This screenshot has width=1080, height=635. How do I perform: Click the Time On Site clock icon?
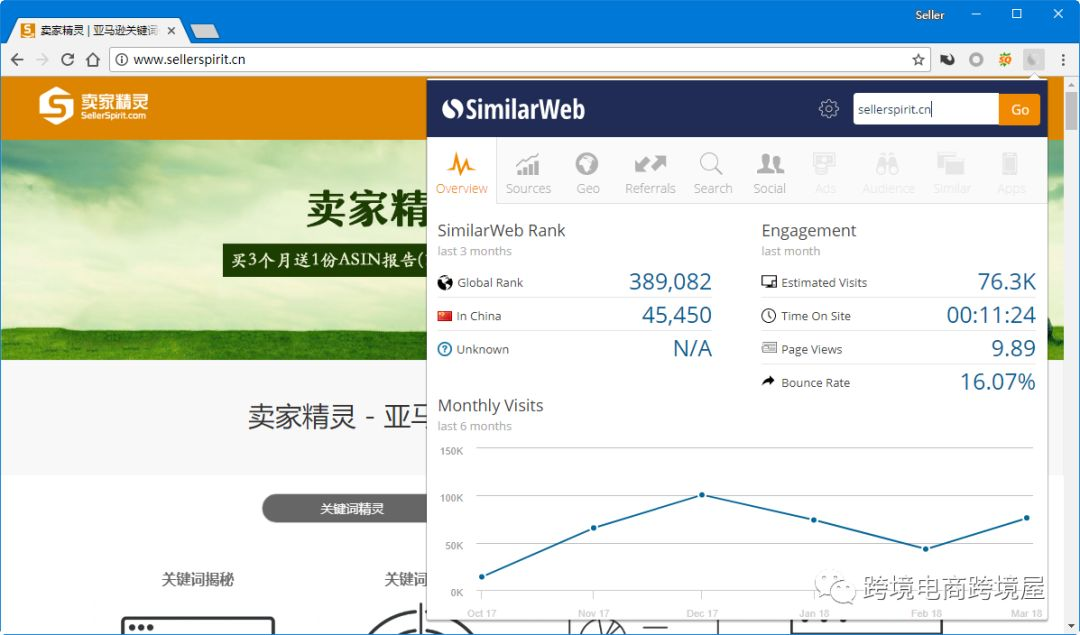769,315
